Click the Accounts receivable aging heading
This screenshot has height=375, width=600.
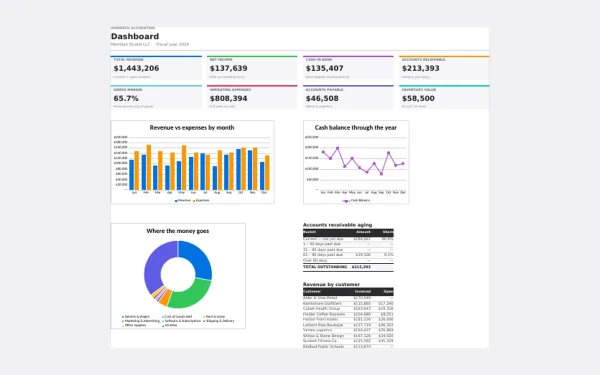(337, 225)
